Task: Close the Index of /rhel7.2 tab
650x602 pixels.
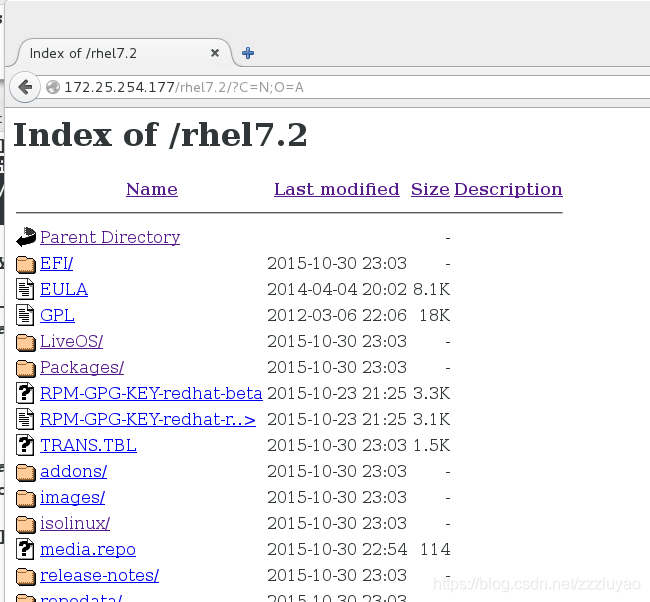Action: coord(215,53)
